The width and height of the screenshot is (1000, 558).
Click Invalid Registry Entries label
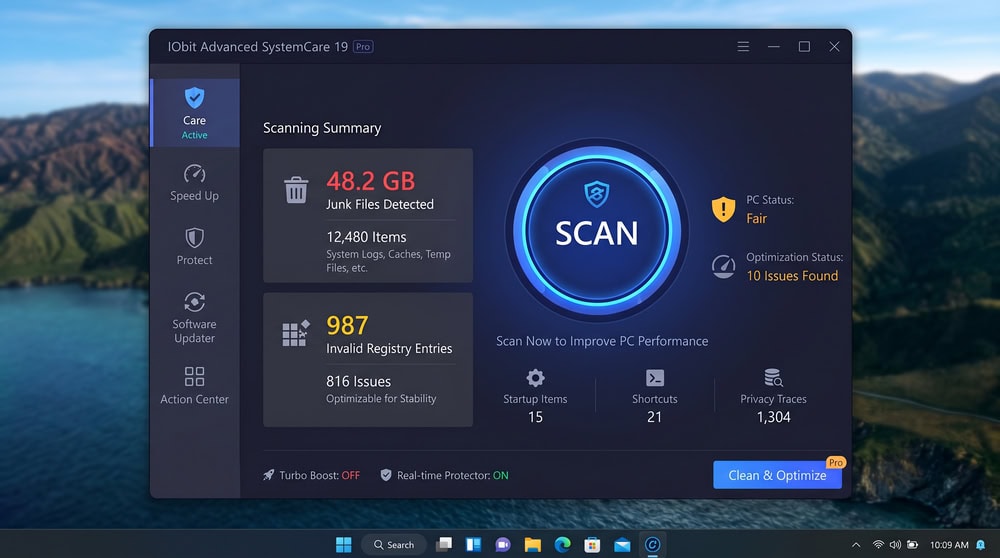coord(389,349)
